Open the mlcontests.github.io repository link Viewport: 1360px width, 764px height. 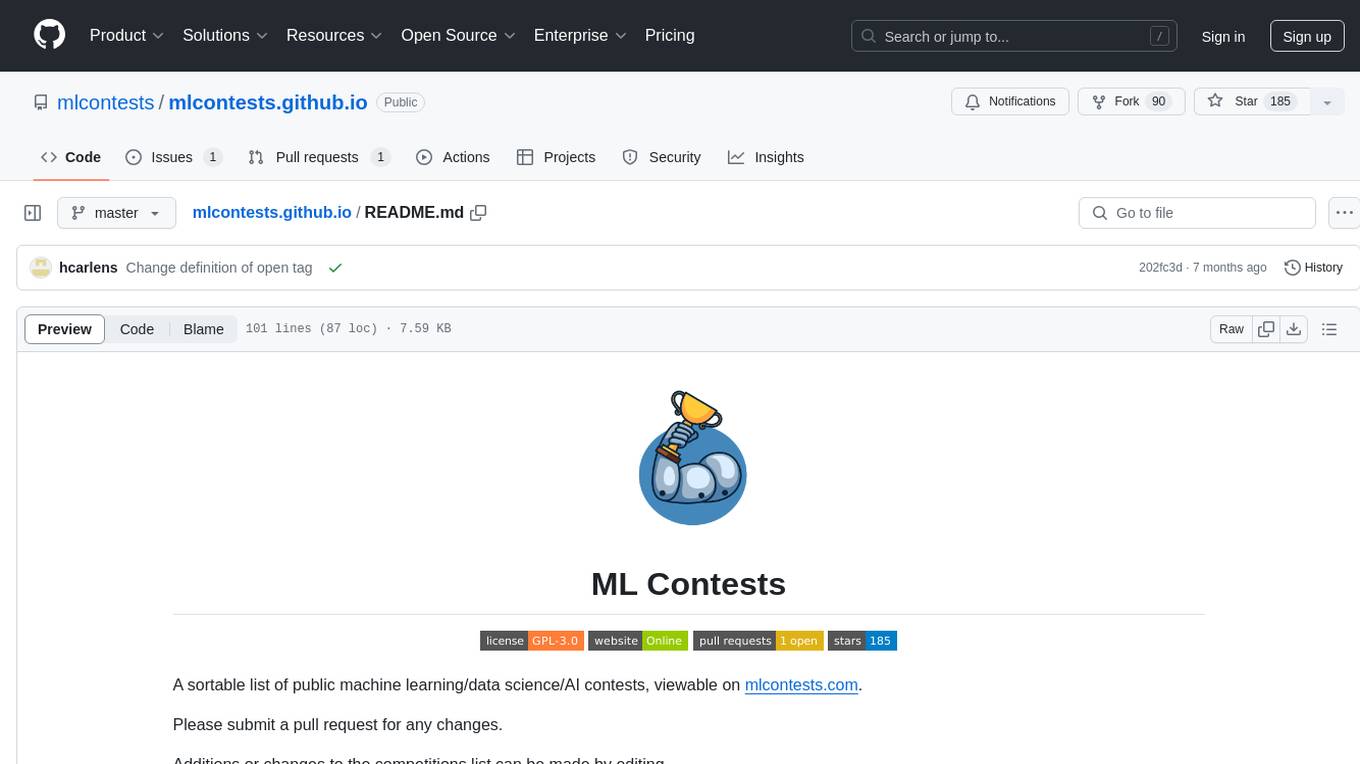pyautogui.click(x=268, y=102)
